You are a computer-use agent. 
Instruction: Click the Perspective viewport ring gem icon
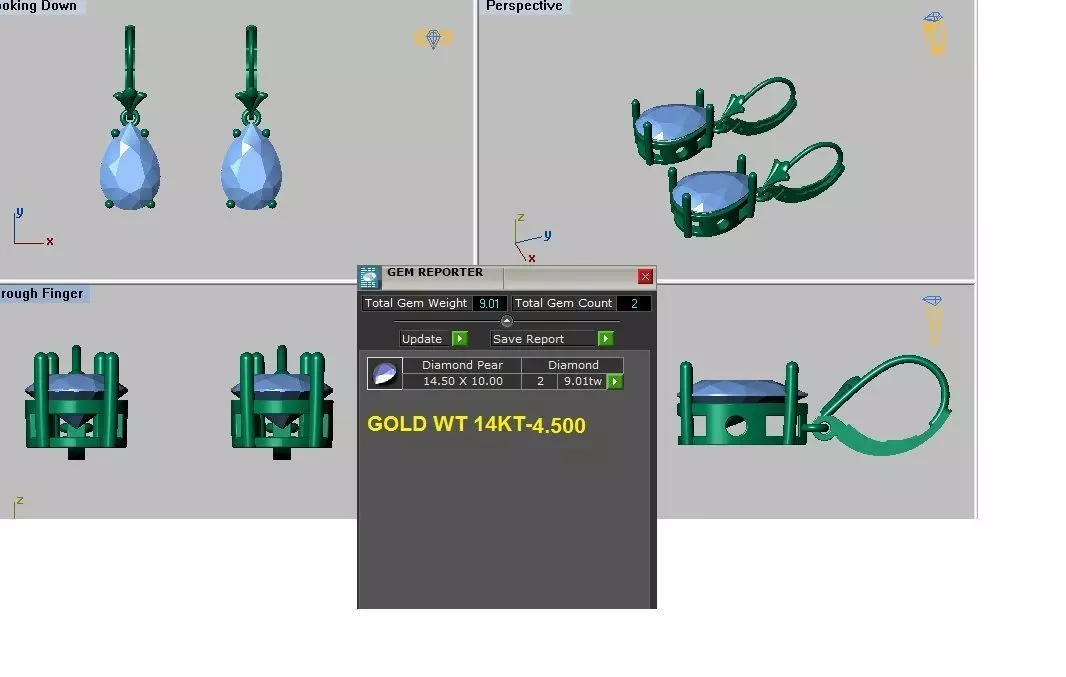click(935, 33)
